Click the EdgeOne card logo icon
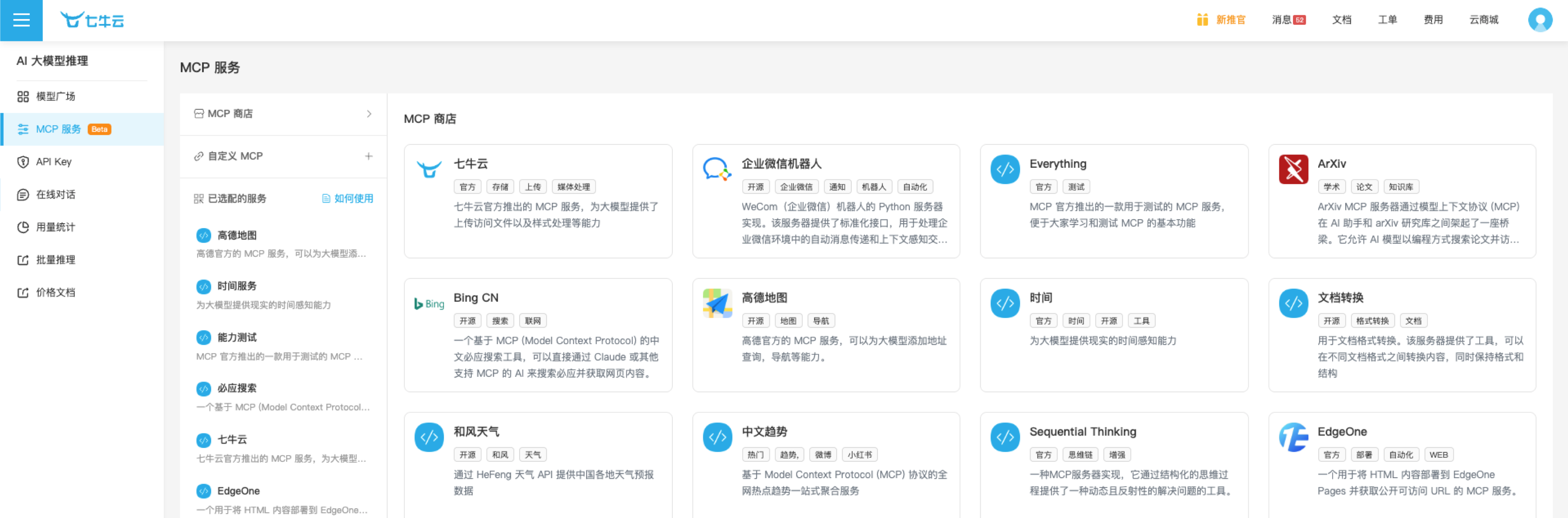 pos(1293,437)
